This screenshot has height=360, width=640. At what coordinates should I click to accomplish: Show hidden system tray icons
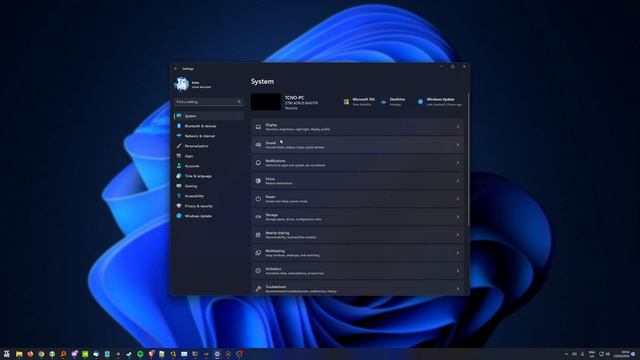click(566, 354)
